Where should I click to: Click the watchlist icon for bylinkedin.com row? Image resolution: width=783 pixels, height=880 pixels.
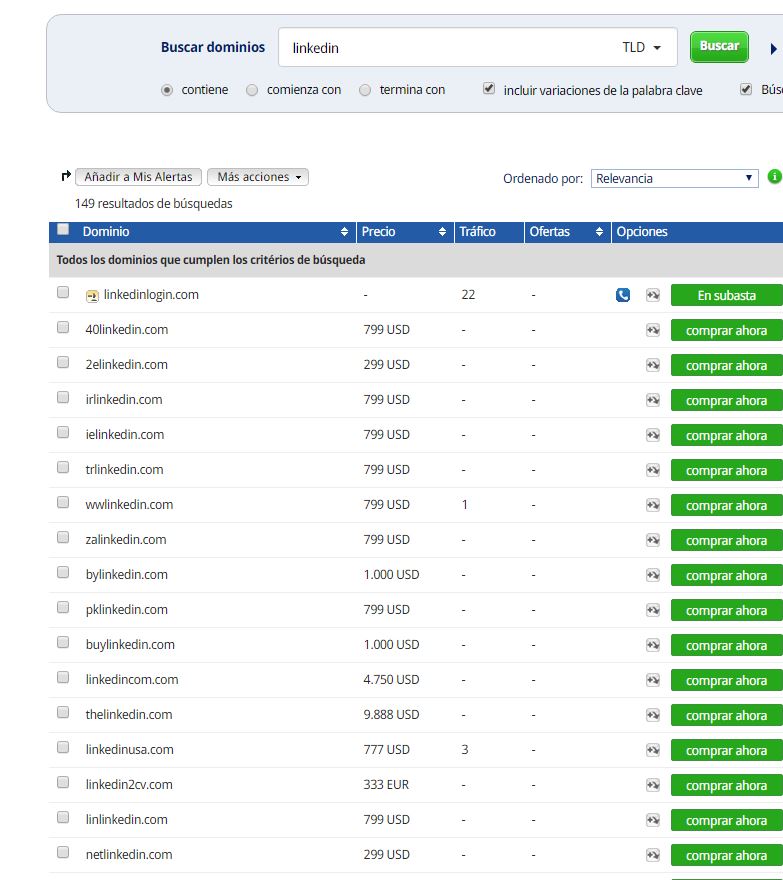click(653, 575)
